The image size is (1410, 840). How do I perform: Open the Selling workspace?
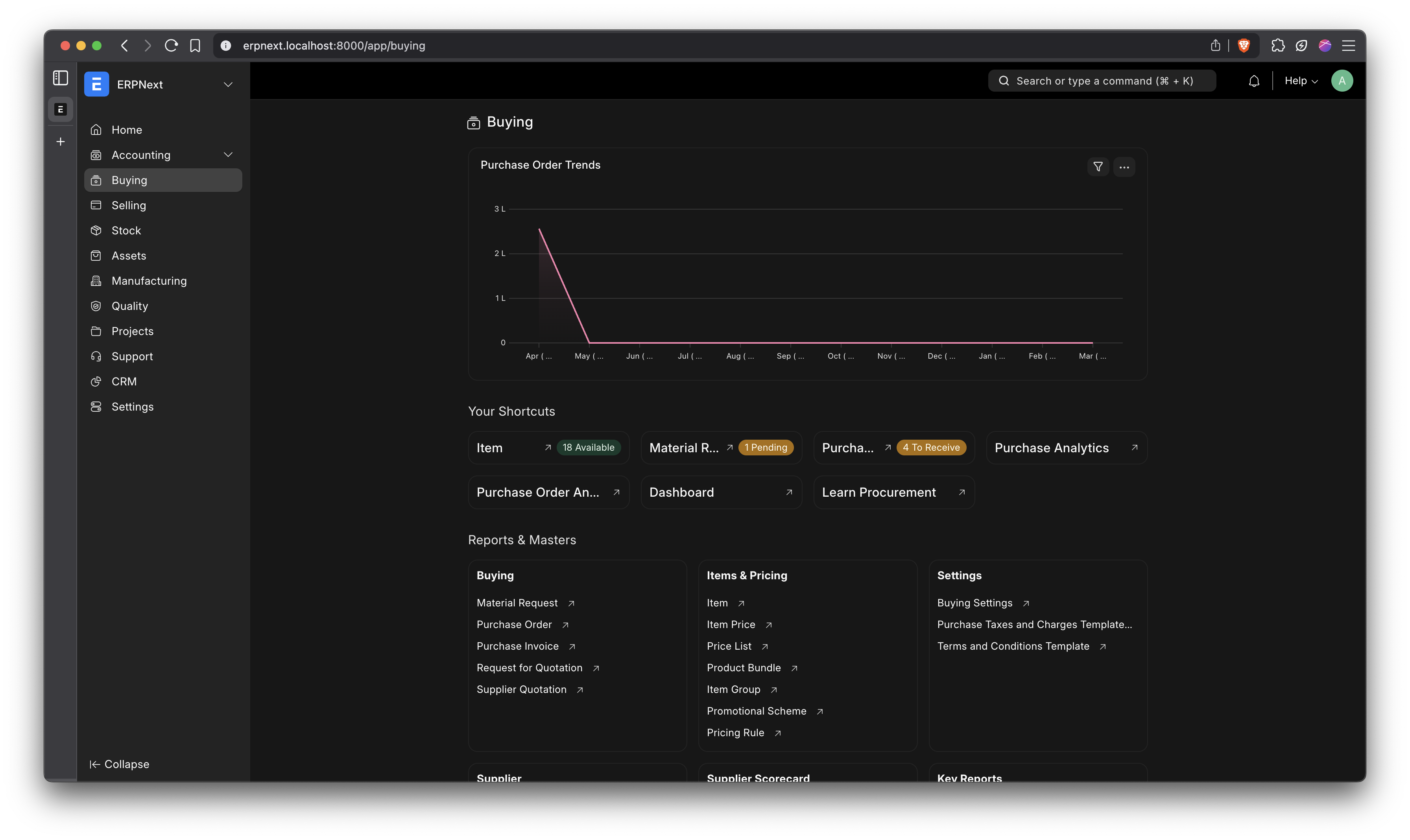pyautogui.click(x=163, y=205)
